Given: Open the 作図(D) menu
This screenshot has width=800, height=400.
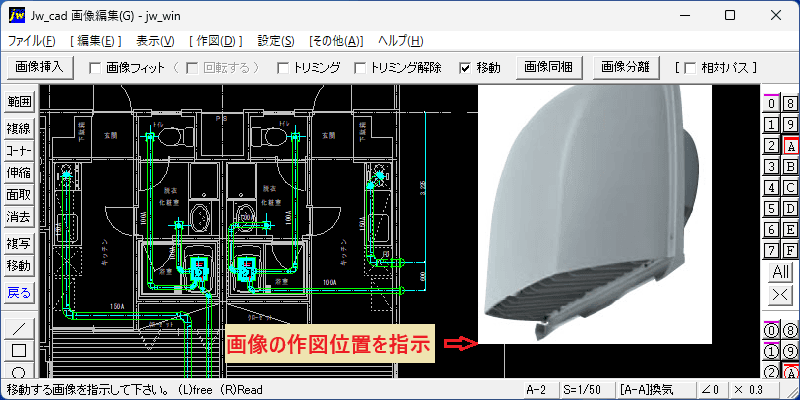Looking at the screenshot, I should click(215, 41).
